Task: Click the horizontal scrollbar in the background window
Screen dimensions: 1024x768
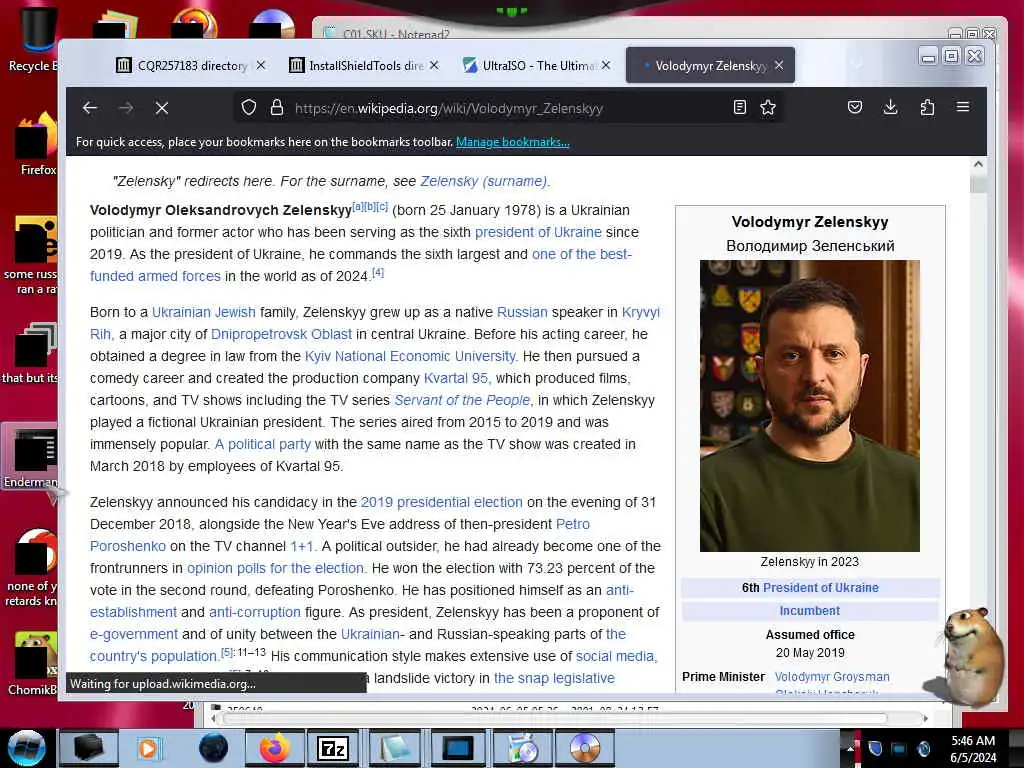Action: pyautogui.click(x=555, y=718)
